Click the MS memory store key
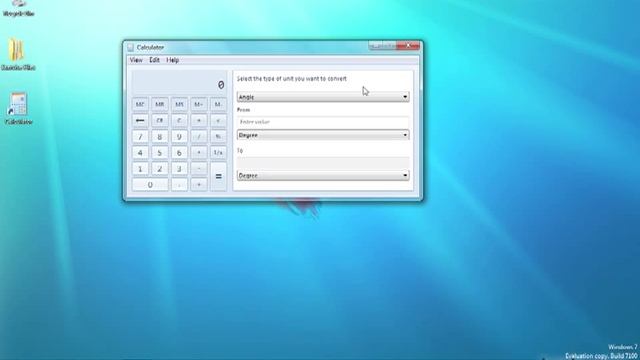This screenshot has width=640, height=360. click(x=179, y=104)
